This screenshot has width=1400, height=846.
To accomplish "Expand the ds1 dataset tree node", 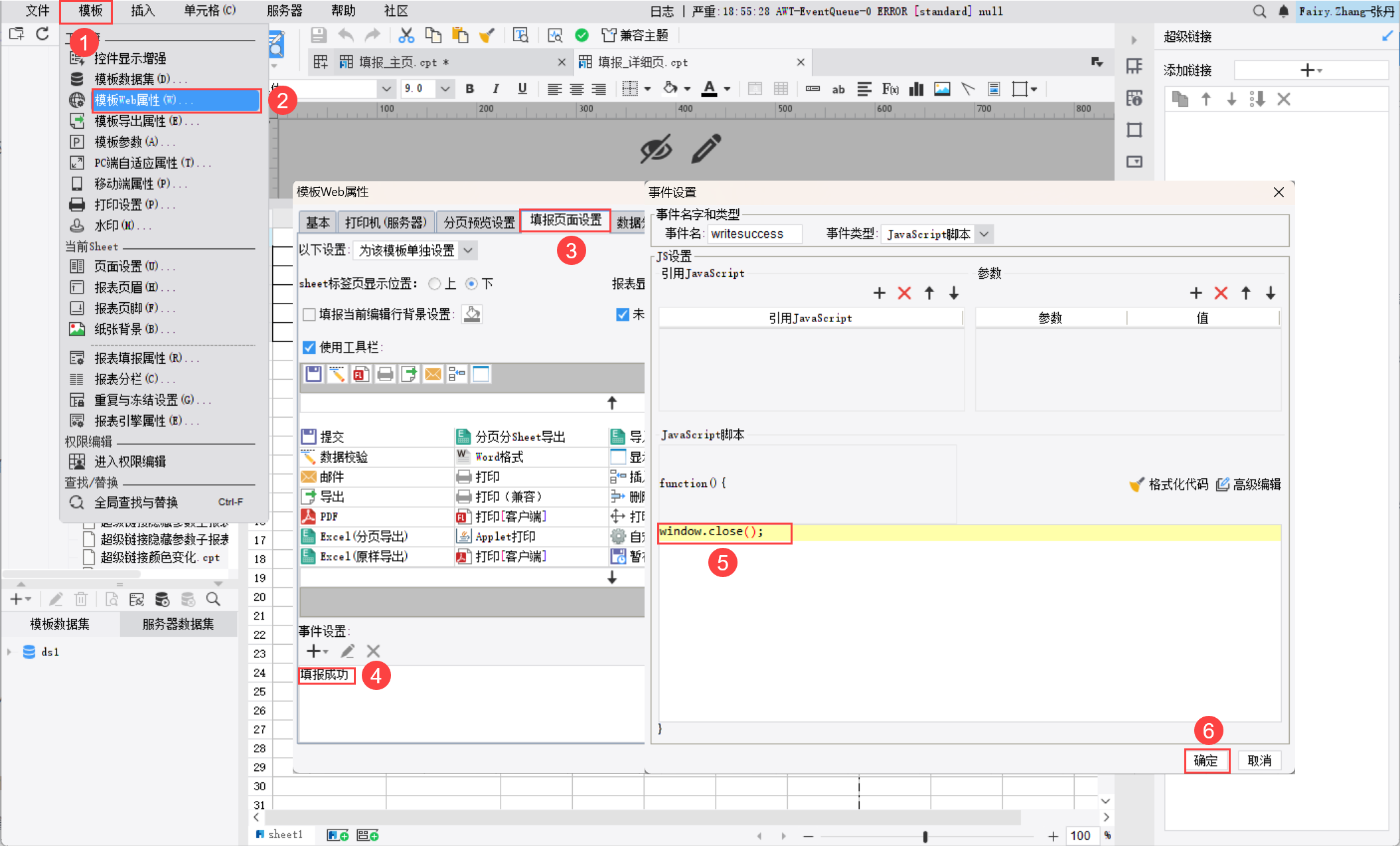I will point(9,652).
